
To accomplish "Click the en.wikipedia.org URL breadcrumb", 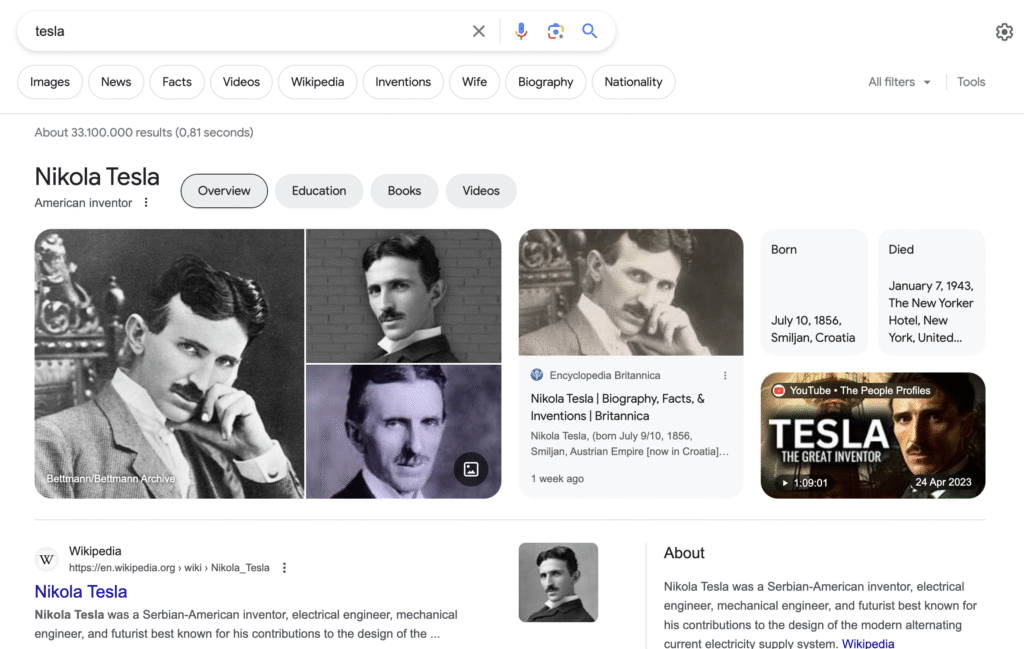I will 169,568.
